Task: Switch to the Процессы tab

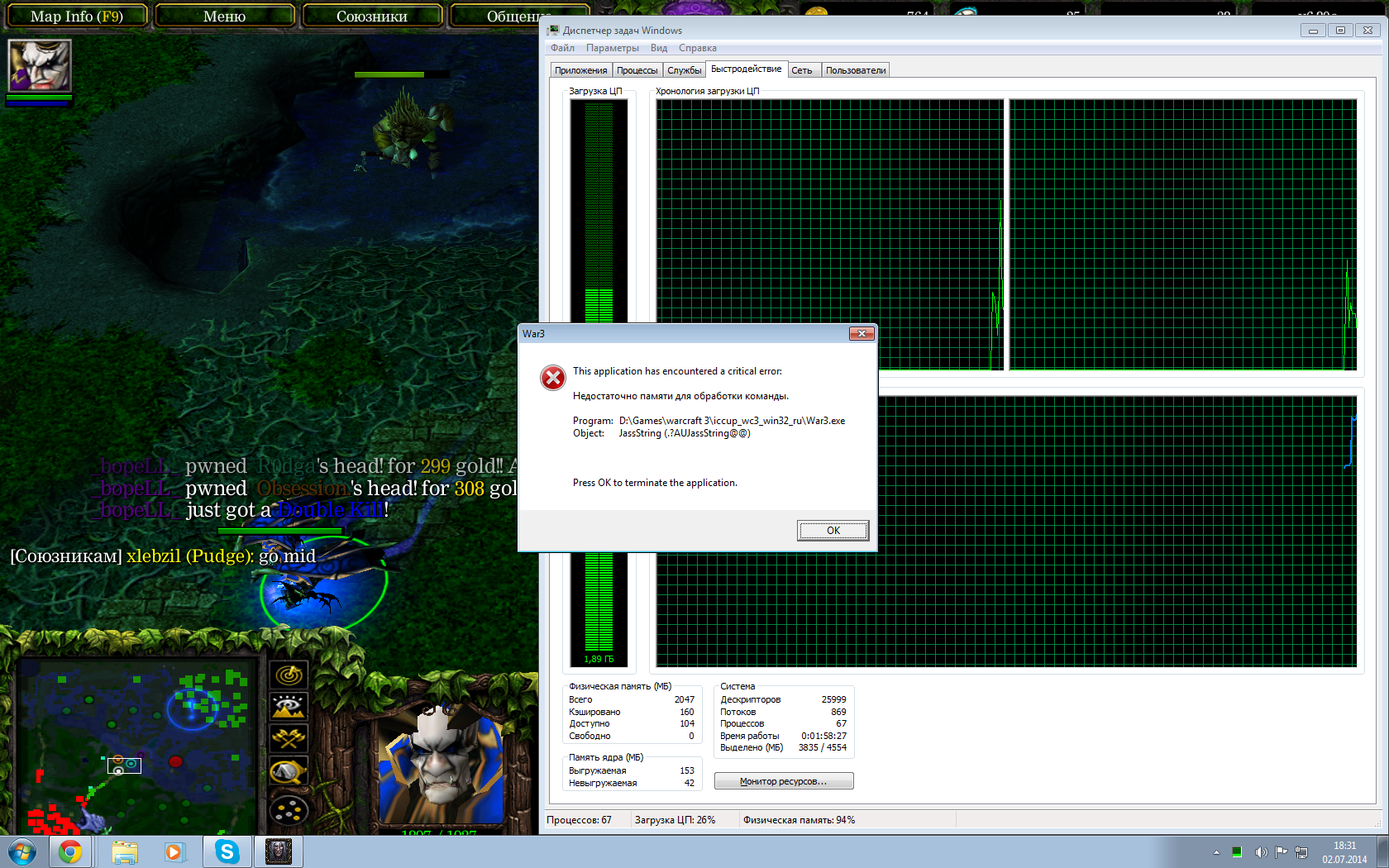Action: pos(637,70)
